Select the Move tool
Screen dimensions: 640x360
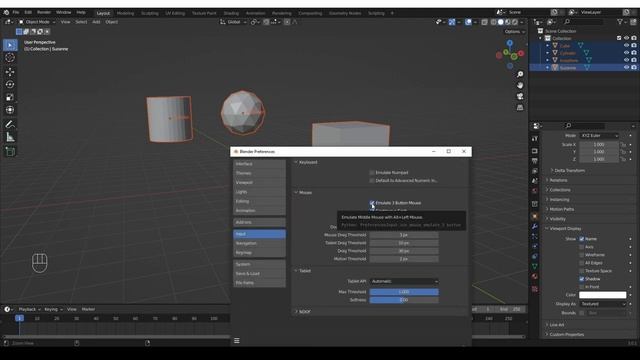point(10,72)
